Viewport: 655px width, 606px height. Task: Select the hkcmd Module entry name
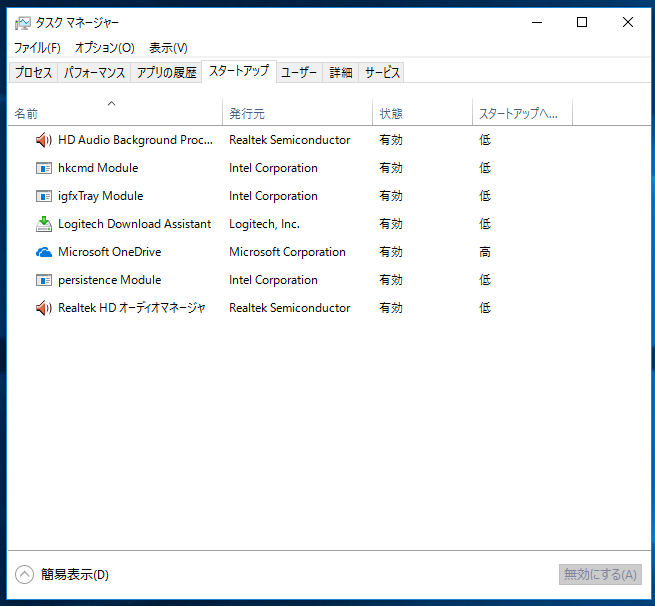pos(98,168)
